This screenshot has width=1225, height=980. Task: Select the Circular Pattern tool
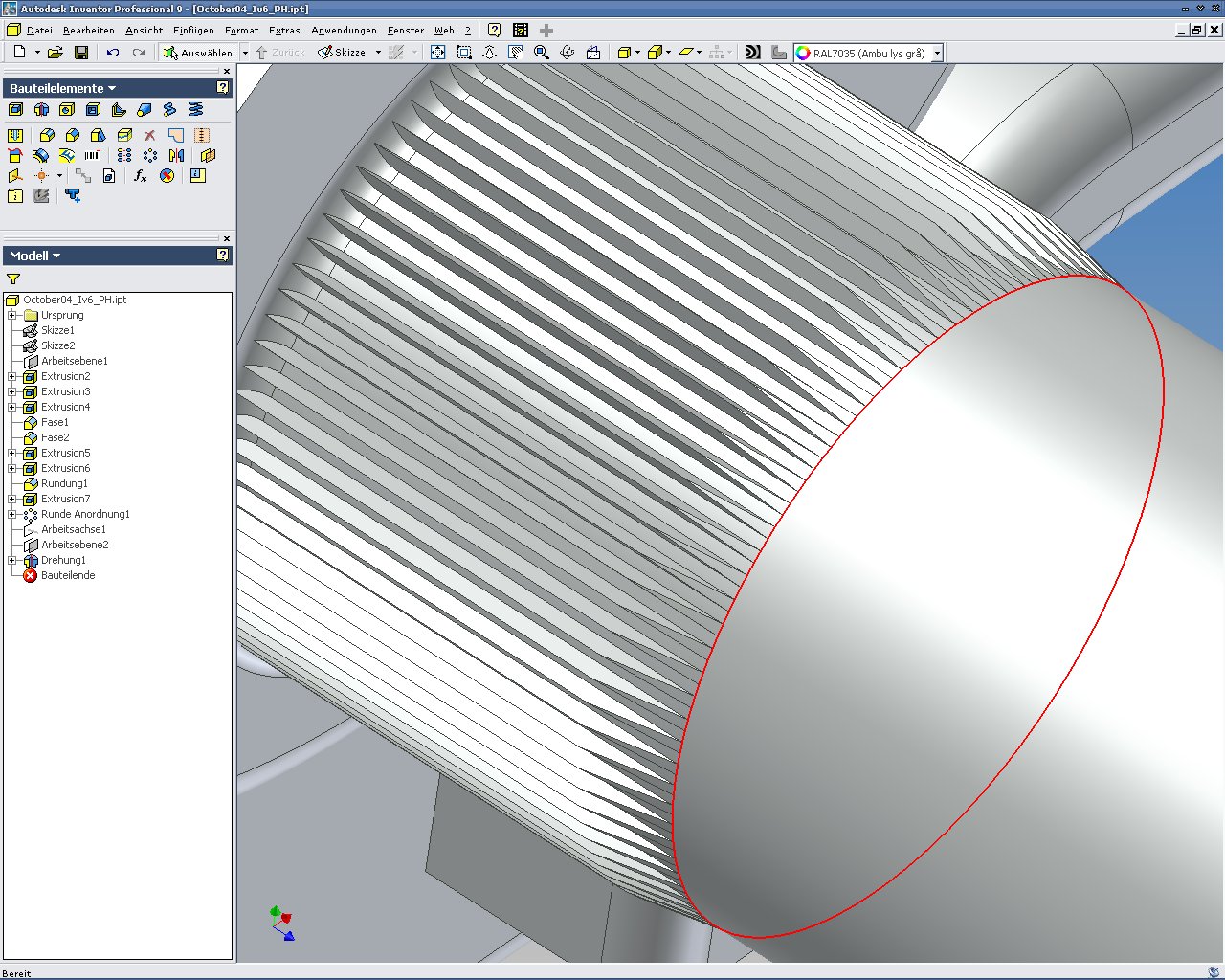[150, 155]
